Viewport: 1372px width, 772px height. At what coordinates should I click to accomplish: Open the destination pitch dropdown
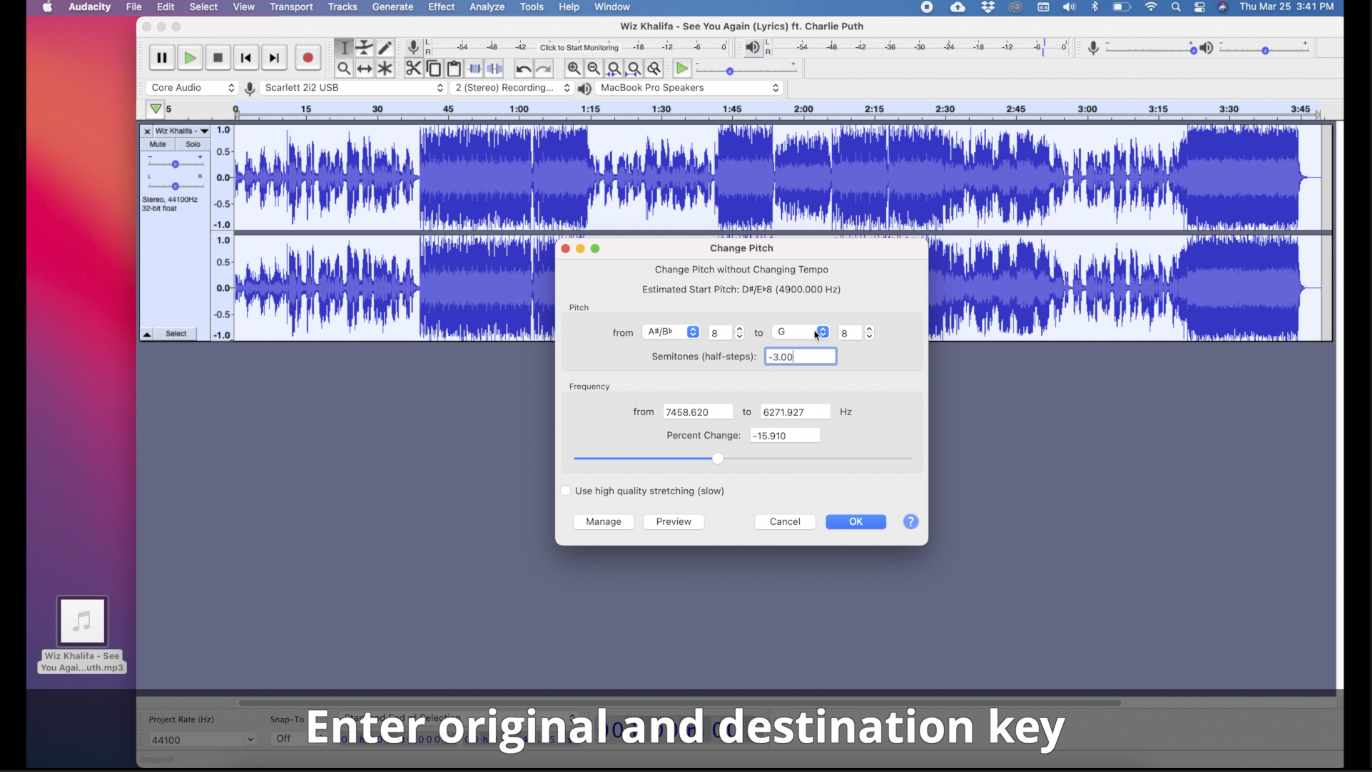[822, 332]
